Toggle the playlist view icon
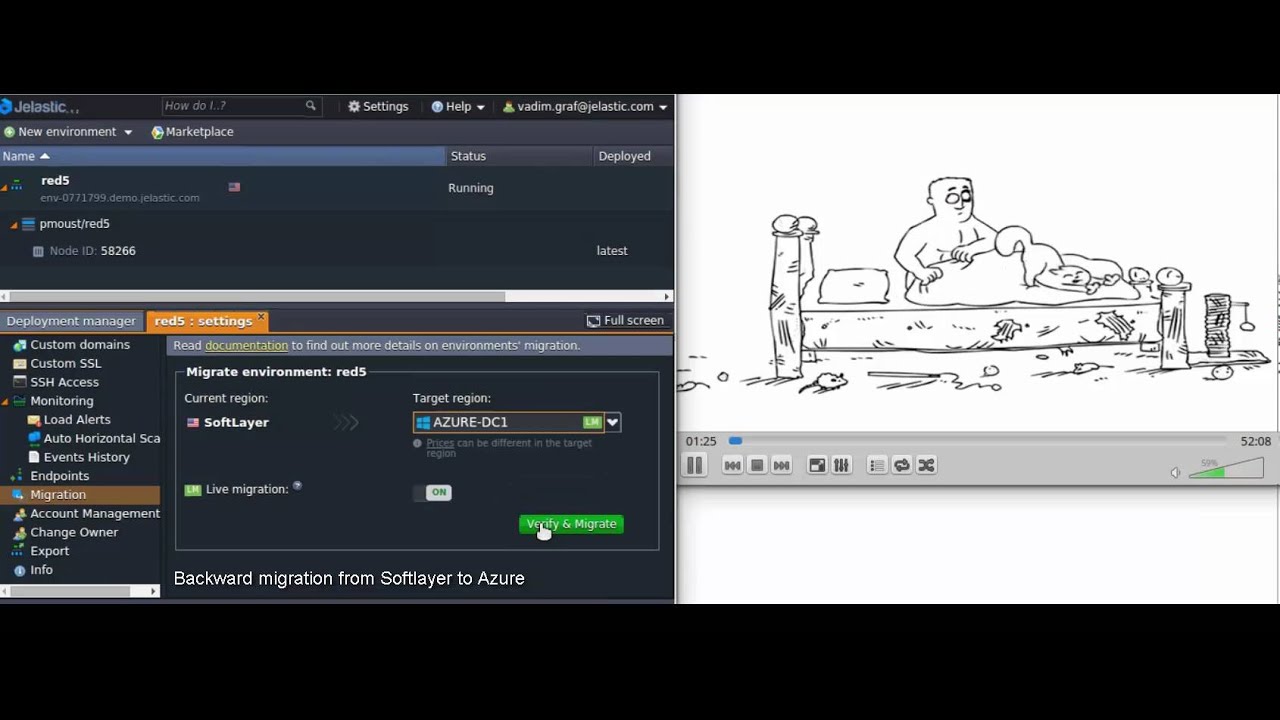Image resolution: width=1280 pixels, height=720 pixels. 877,465
